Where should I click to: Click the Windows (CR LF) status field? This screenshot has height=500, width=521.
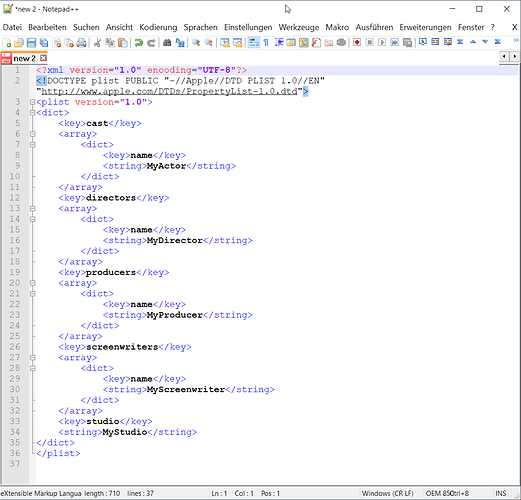[388, 493]
